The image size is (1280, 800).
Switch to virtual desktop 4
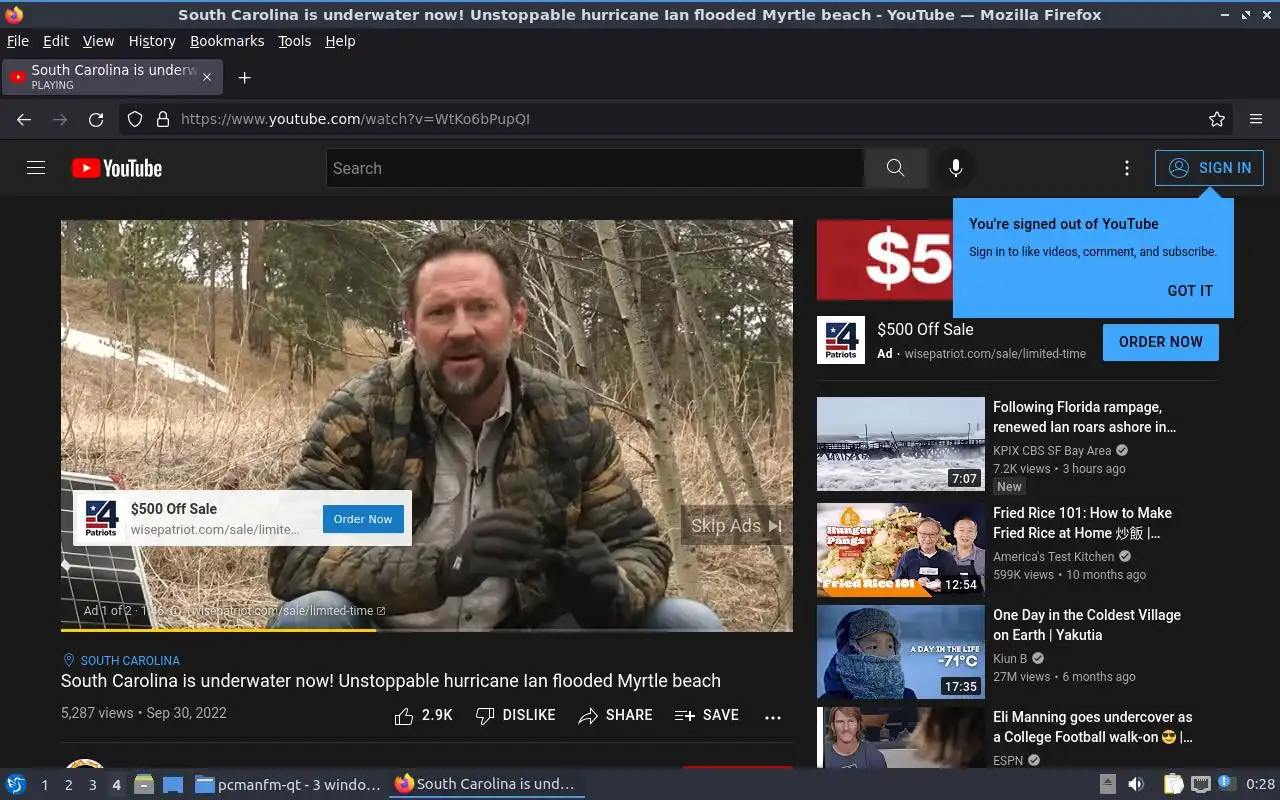tap(116, 785)
